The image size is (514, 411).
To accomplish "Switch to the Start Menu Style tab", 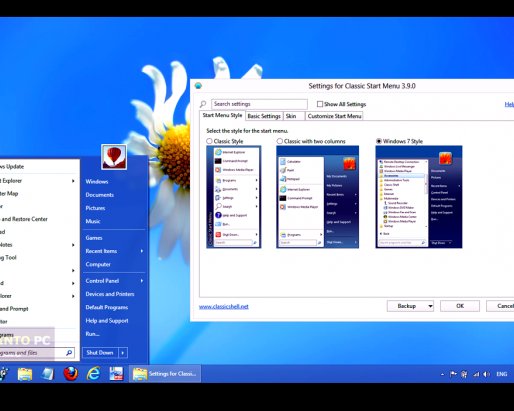I will (x=222, y=115).
